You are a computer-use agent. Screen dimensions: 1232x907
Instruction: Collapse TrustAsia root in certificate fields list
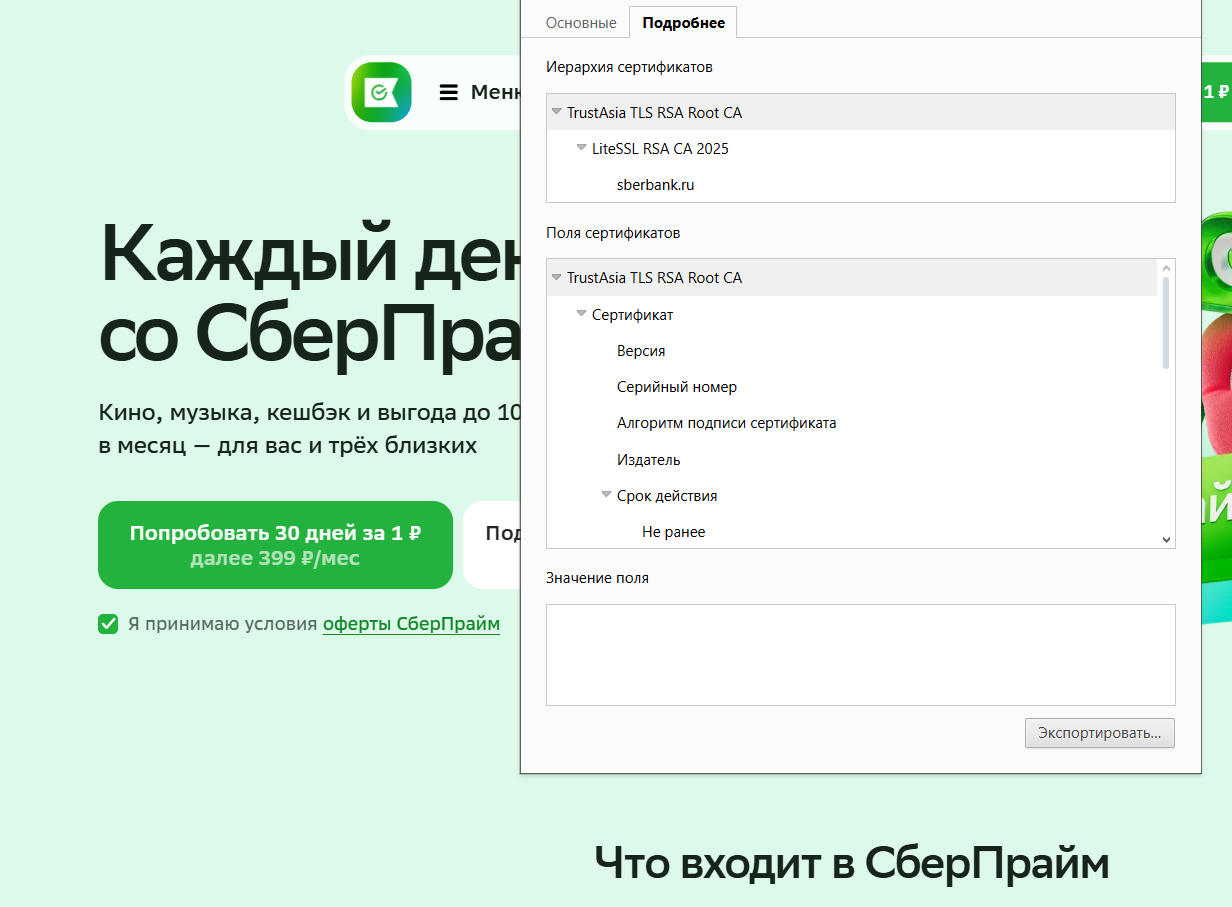coord(557,277)
